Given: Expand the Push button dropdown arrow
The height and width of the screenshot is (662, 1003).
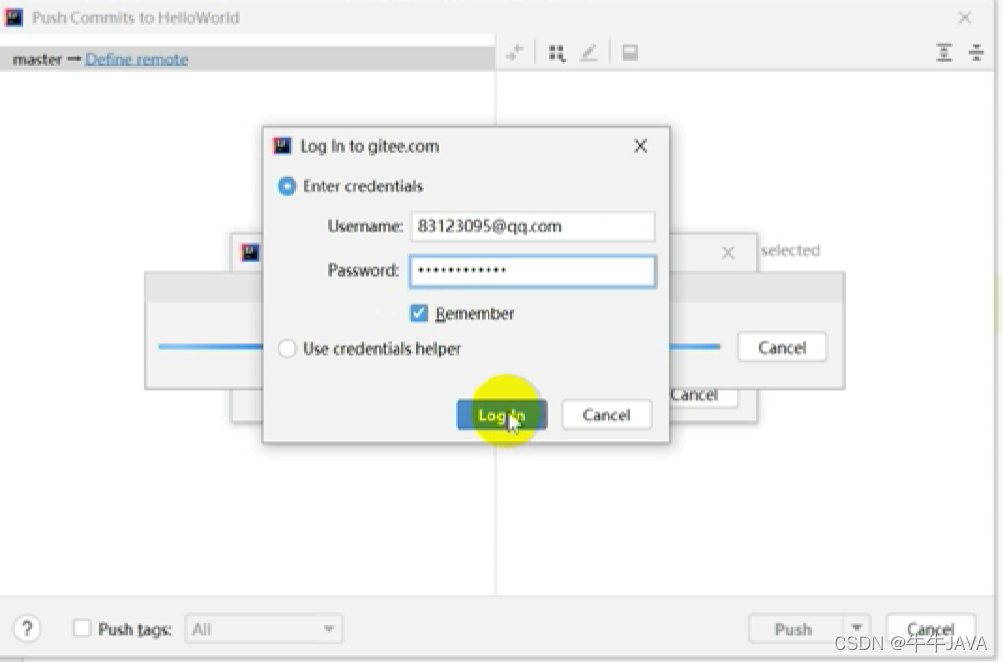Looking at the screenshot, I should pos(857,628).
